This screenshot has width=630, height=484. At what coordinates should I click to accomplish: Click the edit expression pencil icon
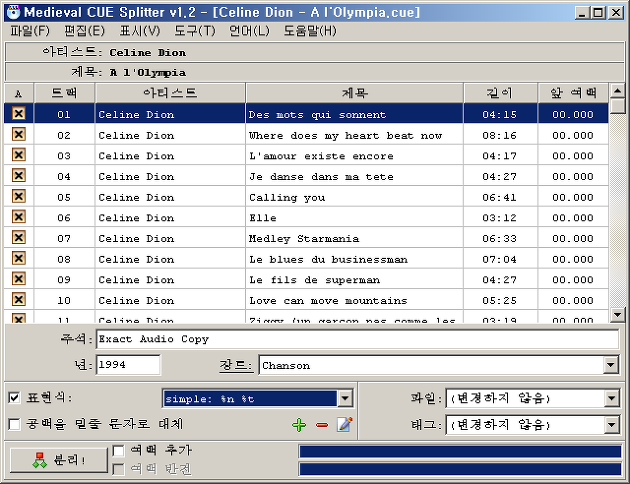[x=344, y=424]
